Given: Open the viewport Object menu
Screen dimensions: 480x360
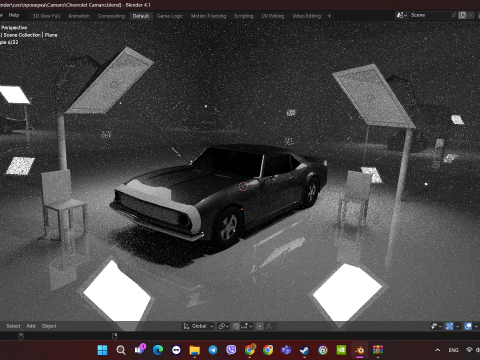Looking at the screenshot, I should 49,326.
